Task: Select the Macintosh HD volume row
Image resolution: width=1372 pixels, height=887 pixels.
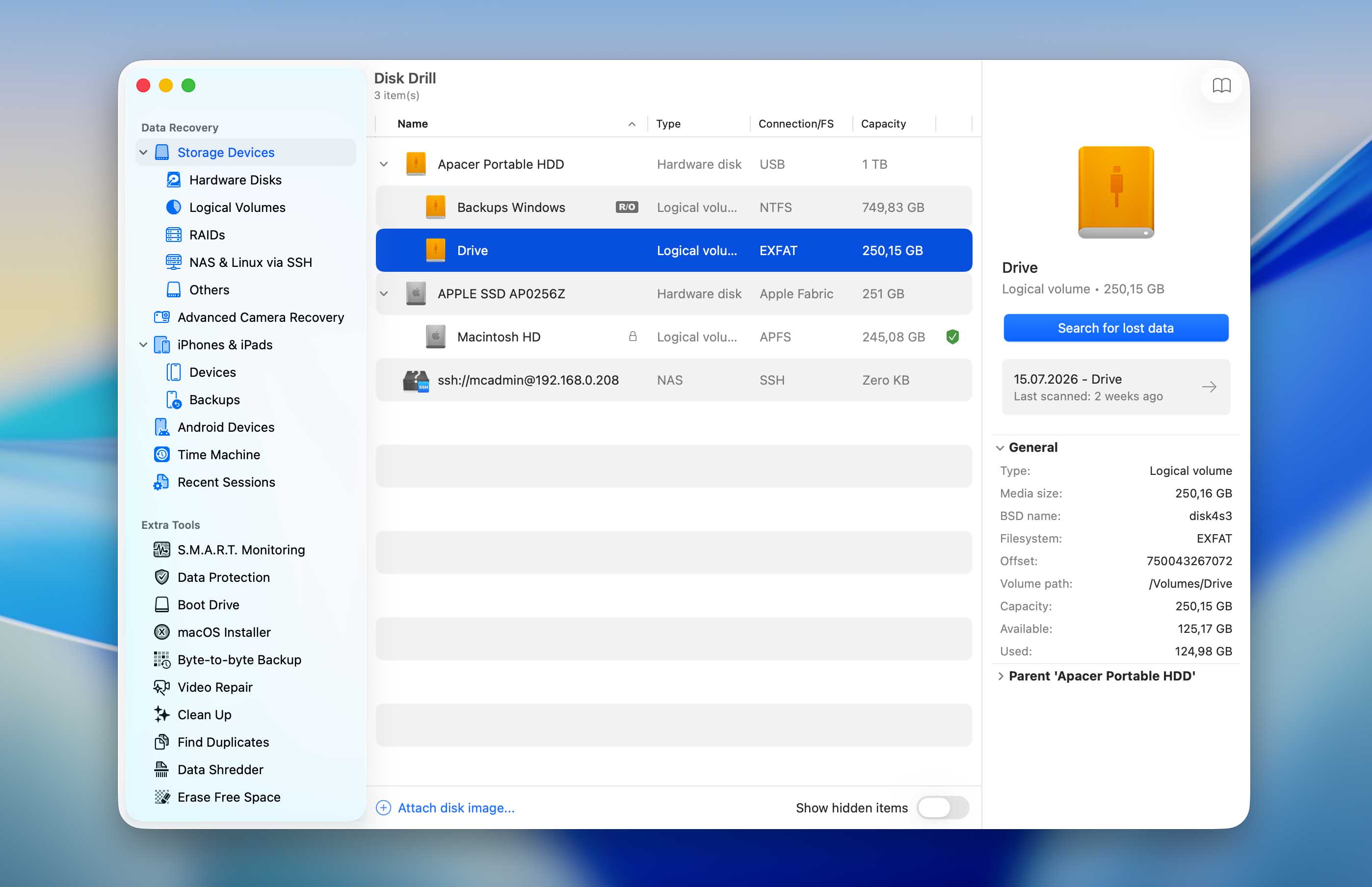Action: click(674, 337)
